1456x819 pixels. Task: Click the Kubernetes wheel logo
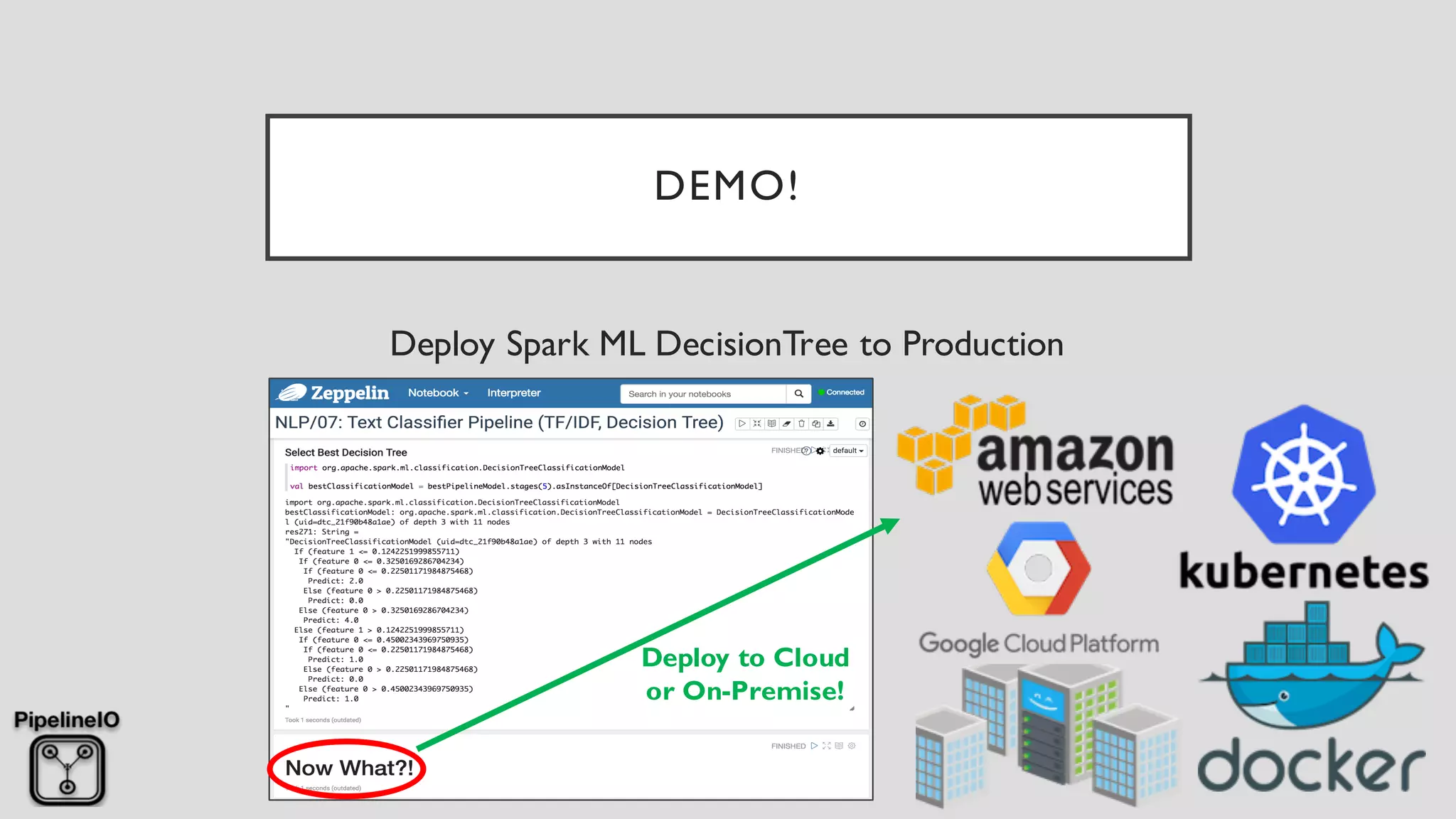point(1303,474)
